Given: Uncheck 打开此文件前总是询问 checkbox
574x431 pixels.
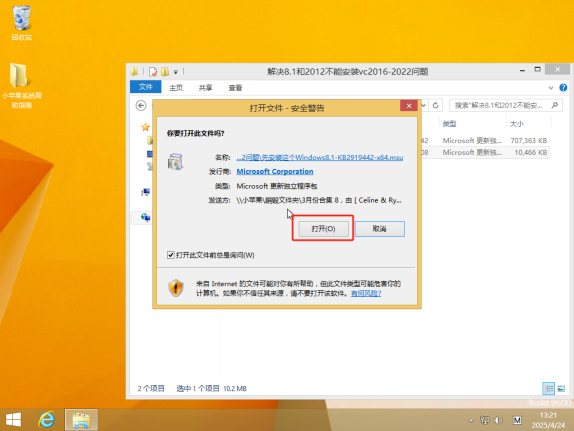Looking at the screenshot, I should coord(171,255).
